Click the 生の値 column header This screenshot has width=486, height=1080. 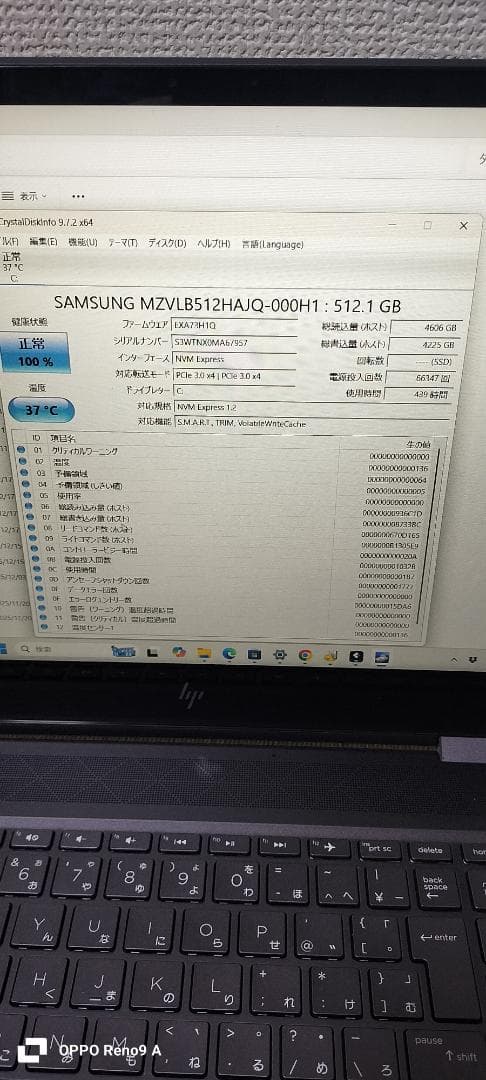tap(419, 445)
